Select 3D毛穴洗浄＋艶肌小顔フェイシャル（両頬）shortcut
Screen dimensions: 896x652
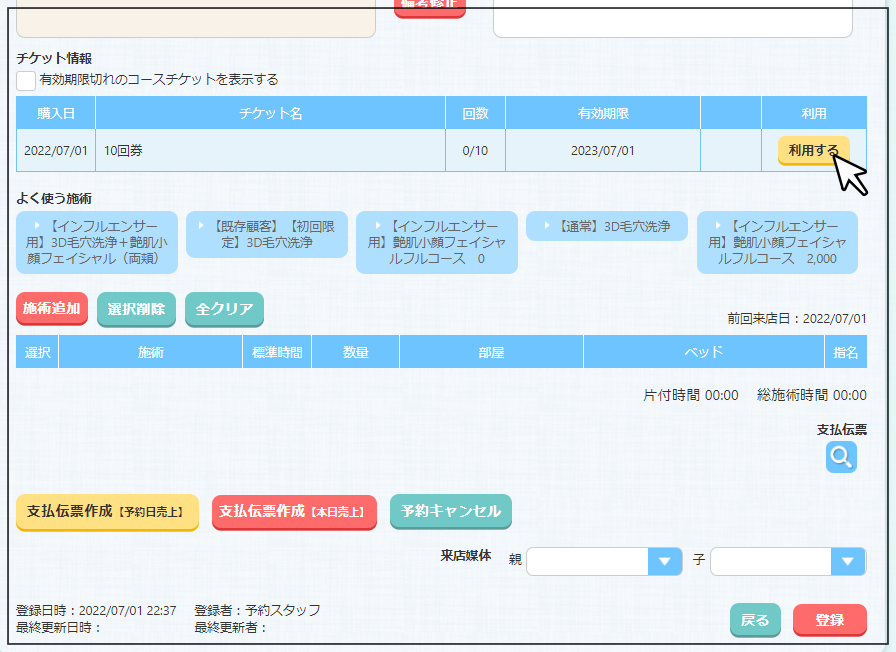pyautogui.click(x=97, y=242)
